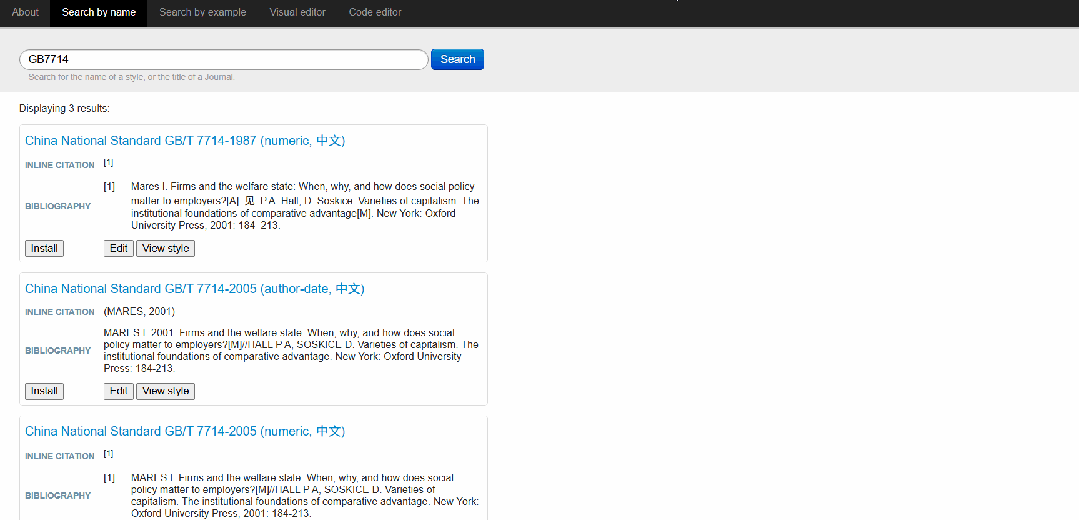Edit the GB/T 7714-2005 author-date style
Image resolution: width=1079 pixels, height=520 pixels.
(x=118, y=391)
